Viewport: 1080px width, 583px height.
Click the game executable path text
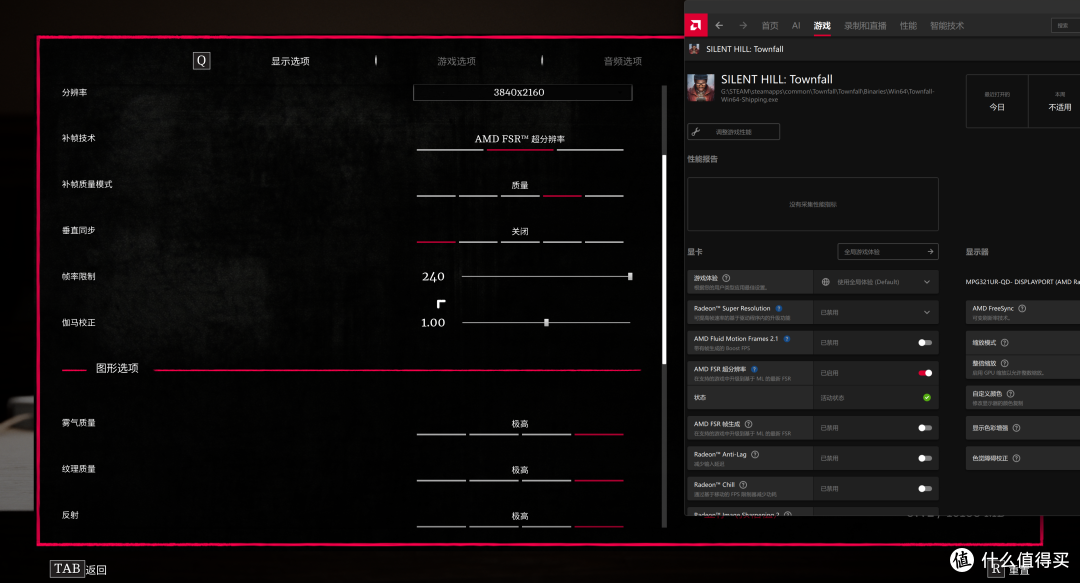point(827,95)
